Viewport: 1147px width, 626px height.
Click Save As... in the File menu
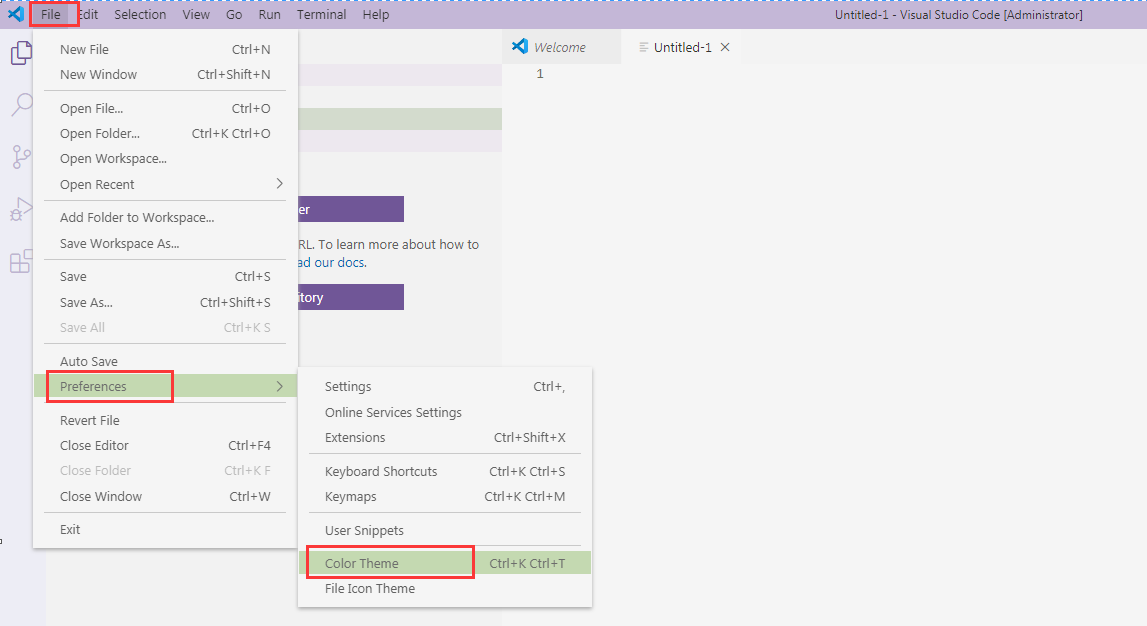coord(165,302)
